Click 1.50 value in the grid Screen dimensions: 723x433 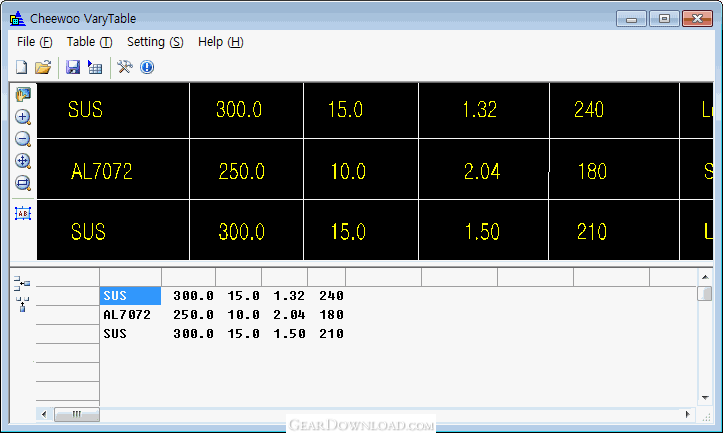[x=289, y=334]
